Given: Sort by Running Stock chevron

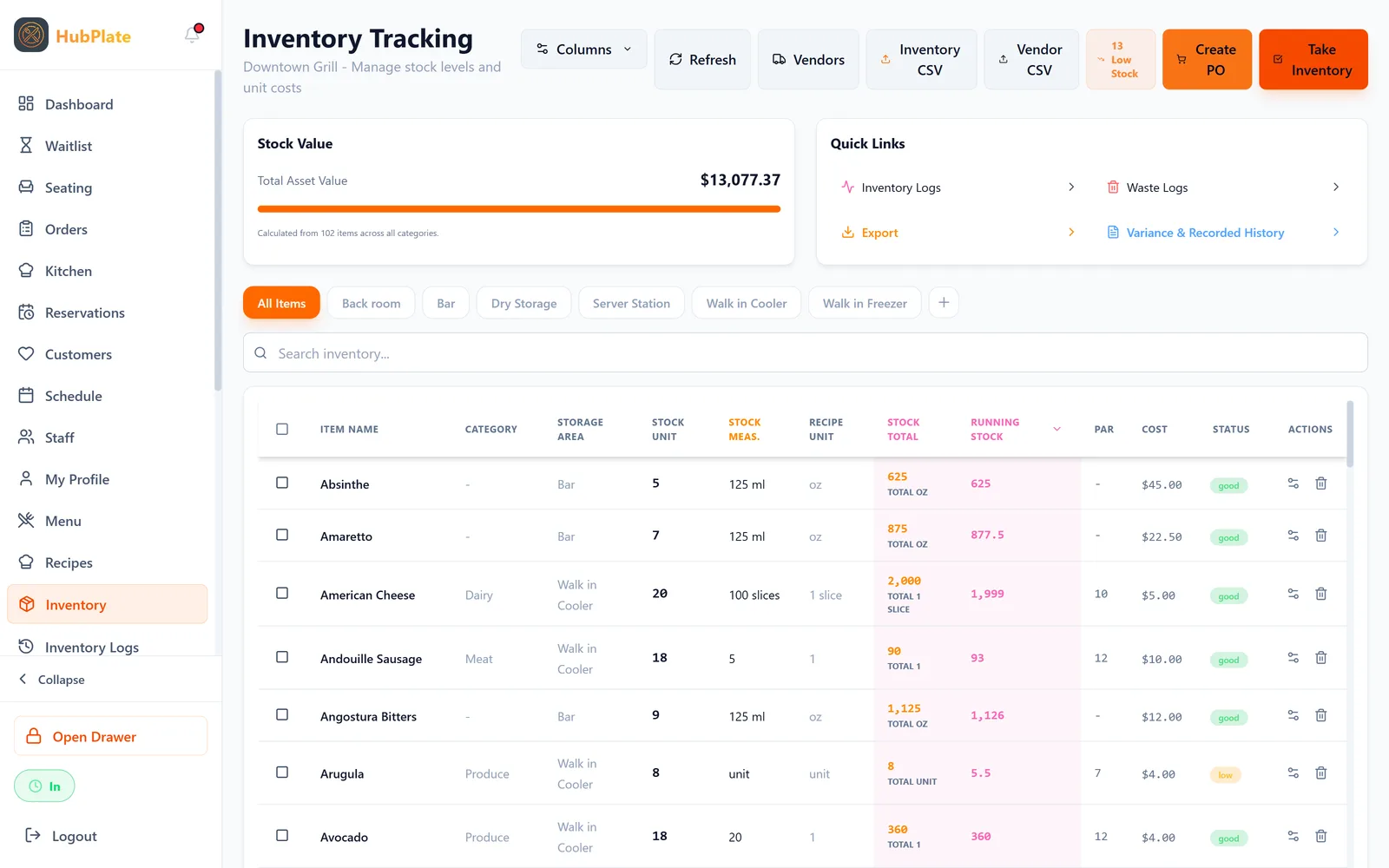Looking at the screenshot, I should 1057,429.
